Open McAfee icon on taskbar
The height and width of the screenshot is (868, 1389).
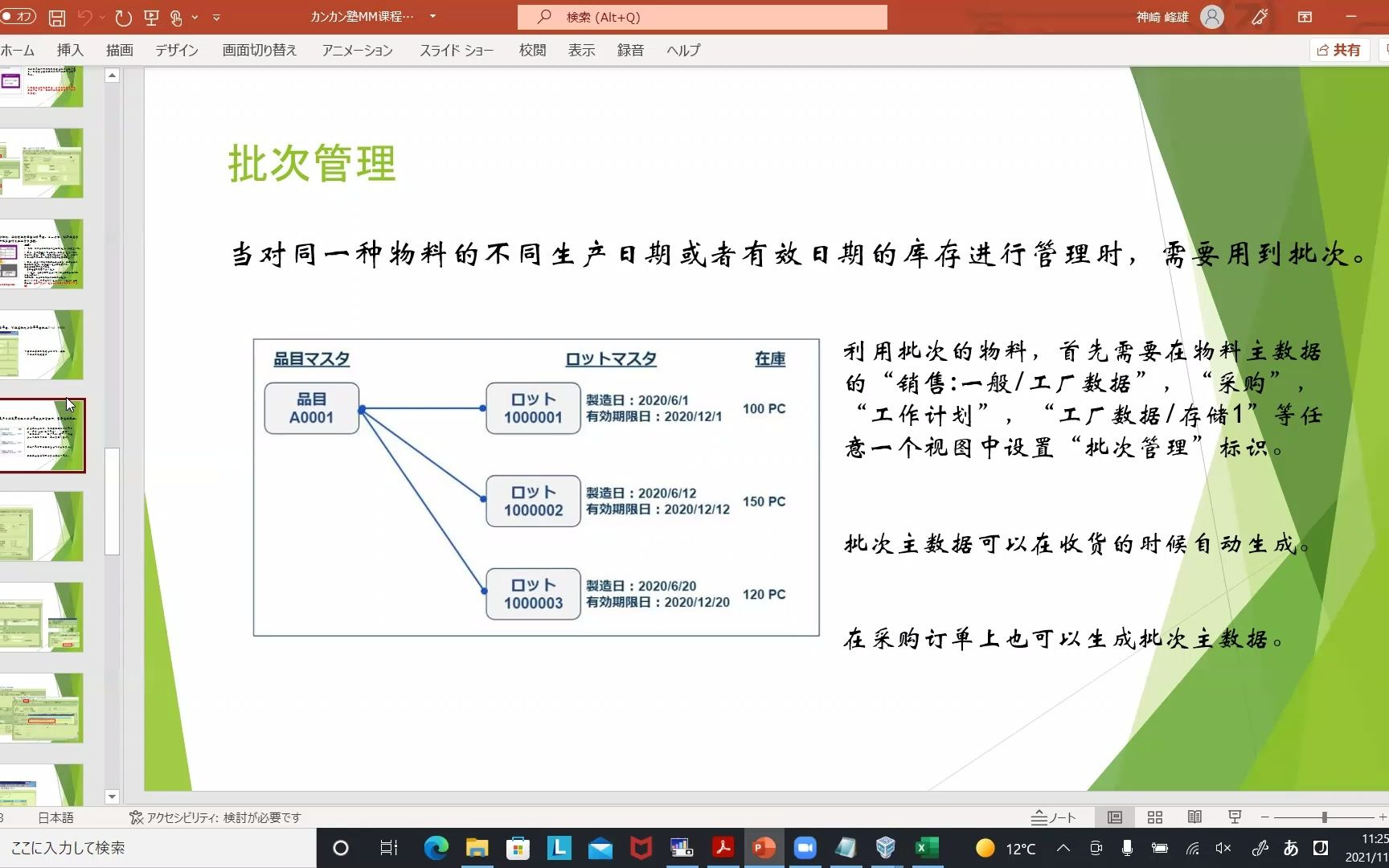[x=641, y=848]
